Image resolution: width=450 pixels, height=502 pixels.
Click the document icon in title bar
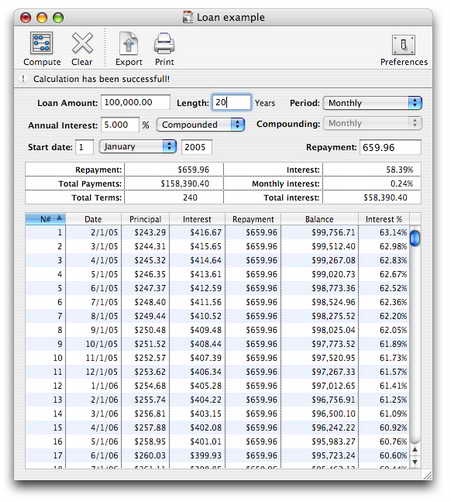188,17
